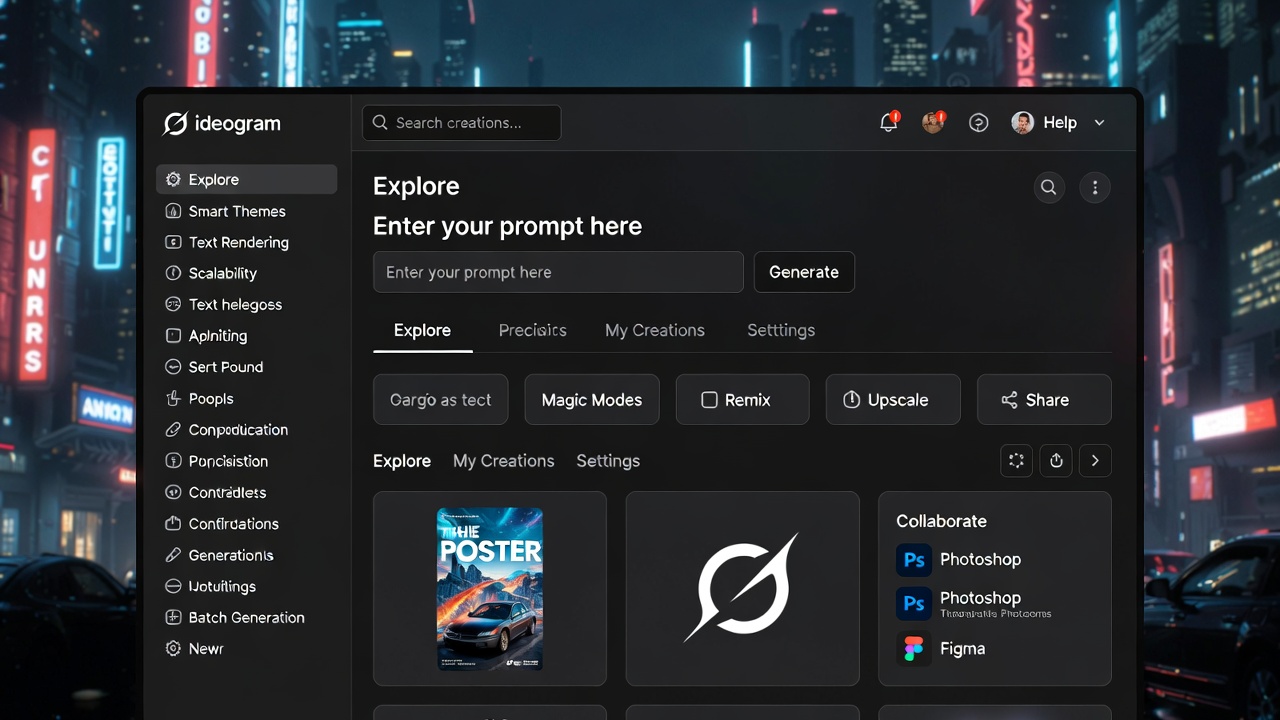The height and width of the screenshot is (720, 1280).
Task: Click the first Photoshop icon in Collaborate
Action: [x=914, y=560]
